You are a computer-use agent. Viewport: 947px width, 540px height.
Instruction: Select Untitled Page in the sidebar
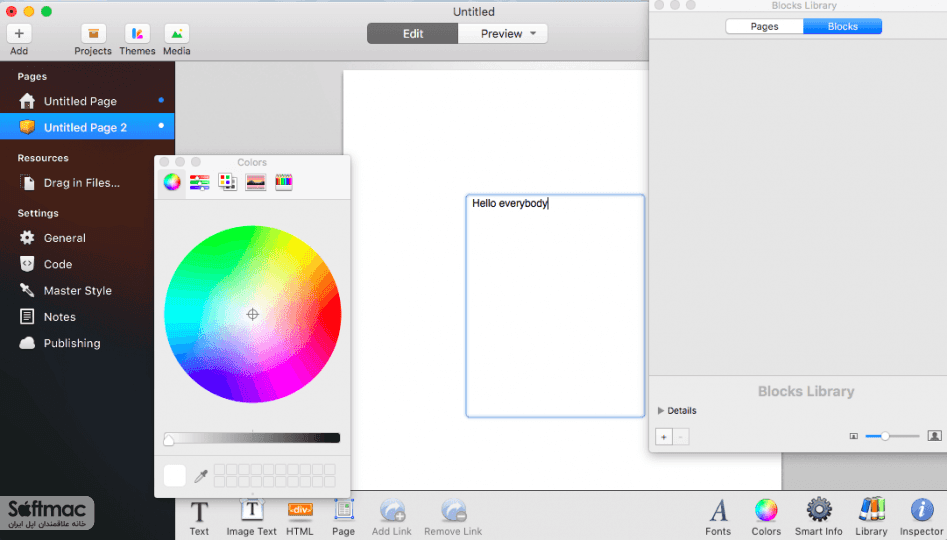pos(87,101)
